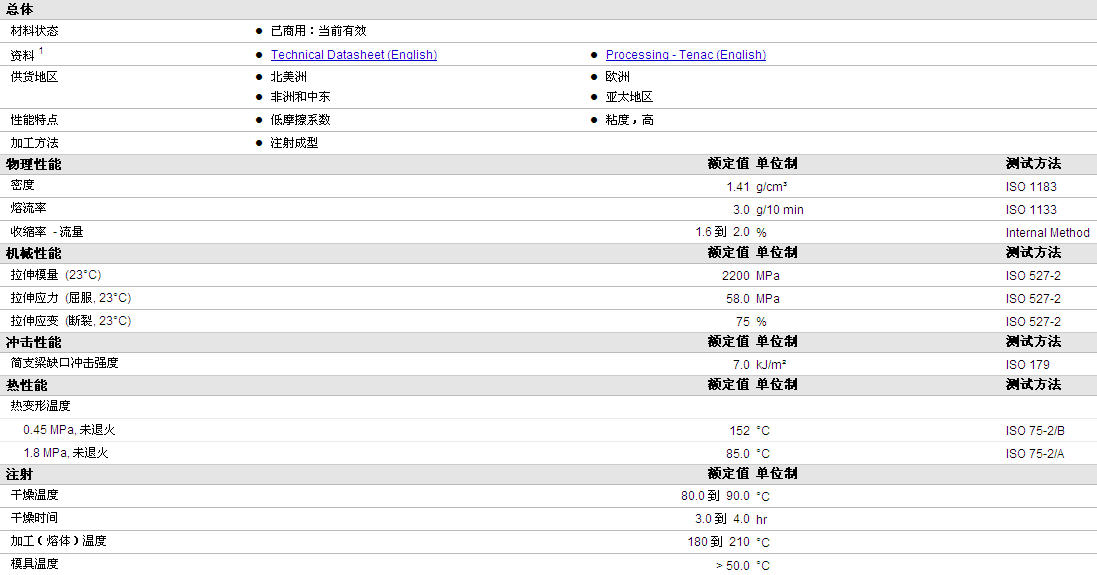Open the Processing - Tenac (English) link
This screenshot has height=575, width=1097.
685,55
